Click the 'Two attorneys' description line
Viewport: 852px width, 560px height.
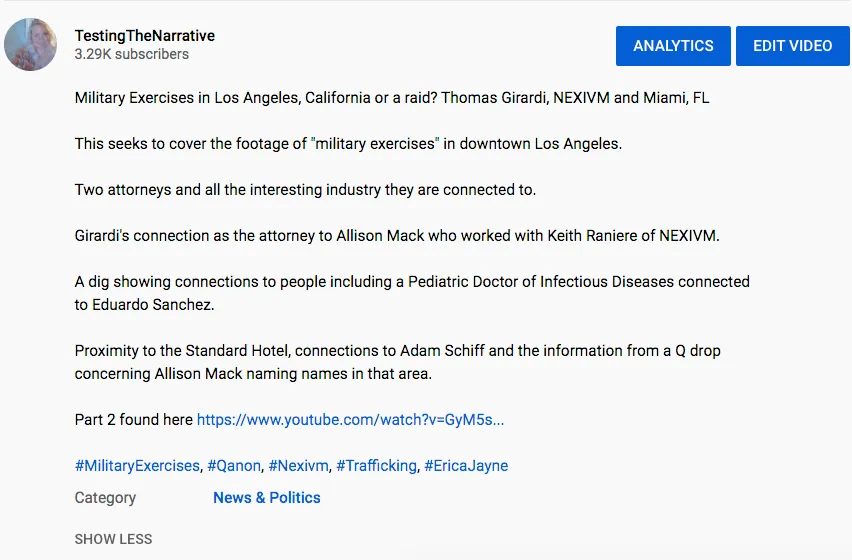305,190
